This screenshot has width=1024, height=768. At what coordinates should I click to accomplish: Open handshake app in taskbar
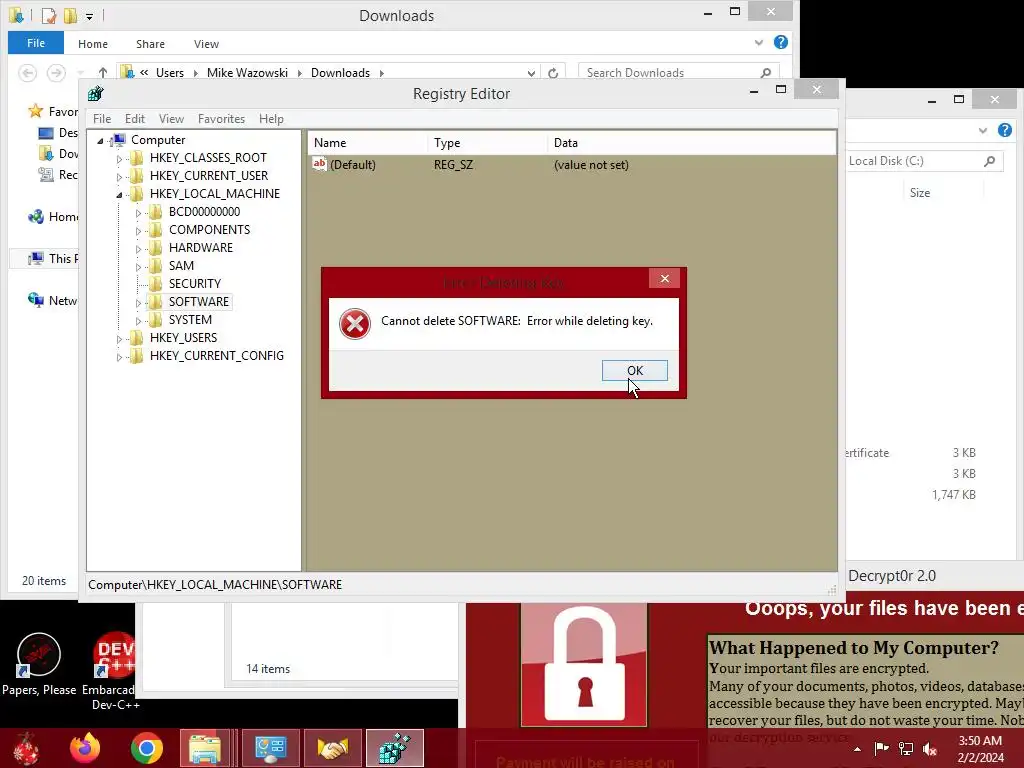point(332,748)
